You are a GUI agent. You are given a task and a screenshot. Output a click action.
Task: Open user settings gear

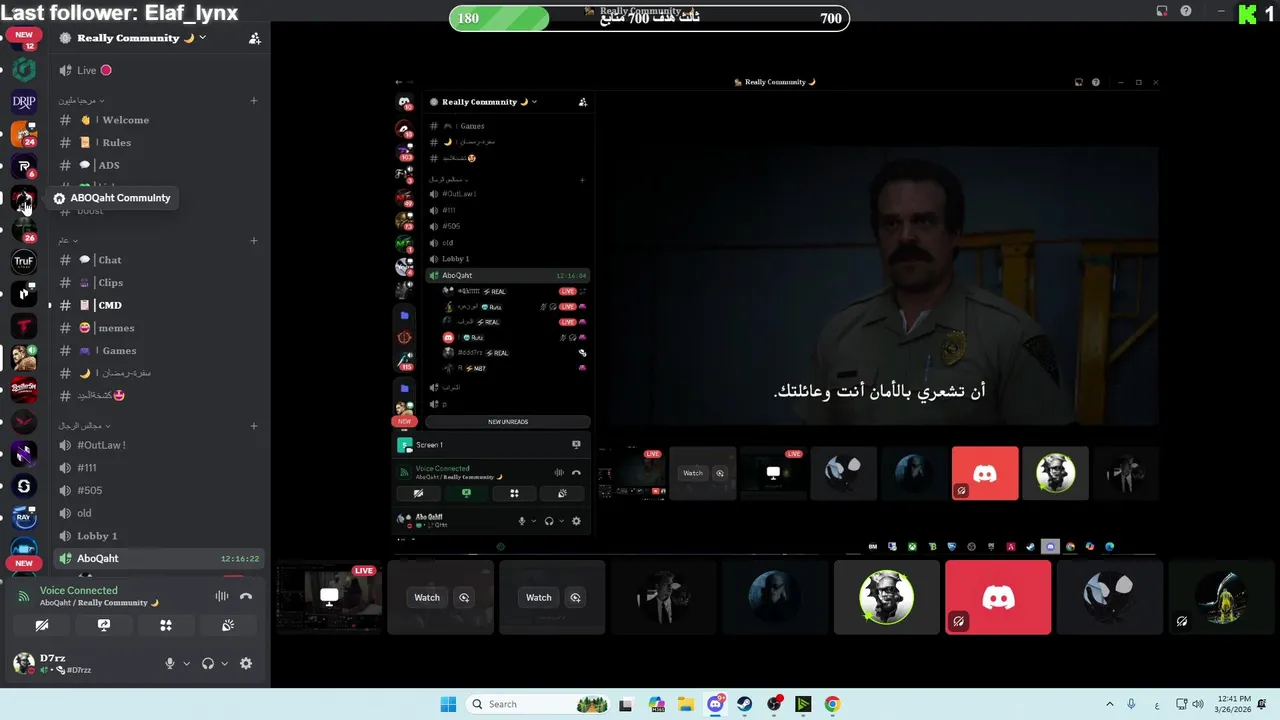[x=246, y=663]
